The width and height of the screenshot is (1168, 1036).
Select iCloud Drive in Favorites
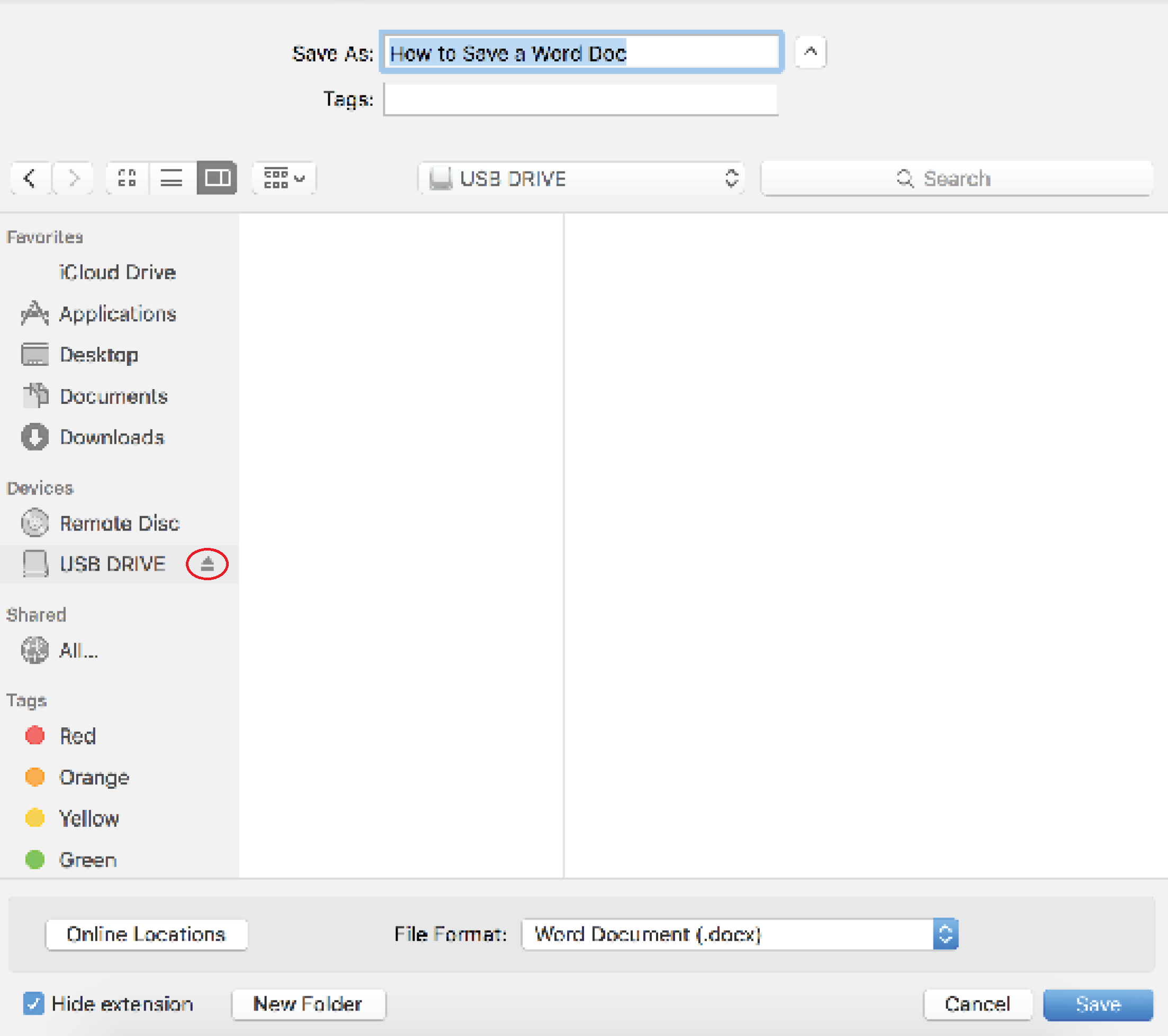(117, 272)
